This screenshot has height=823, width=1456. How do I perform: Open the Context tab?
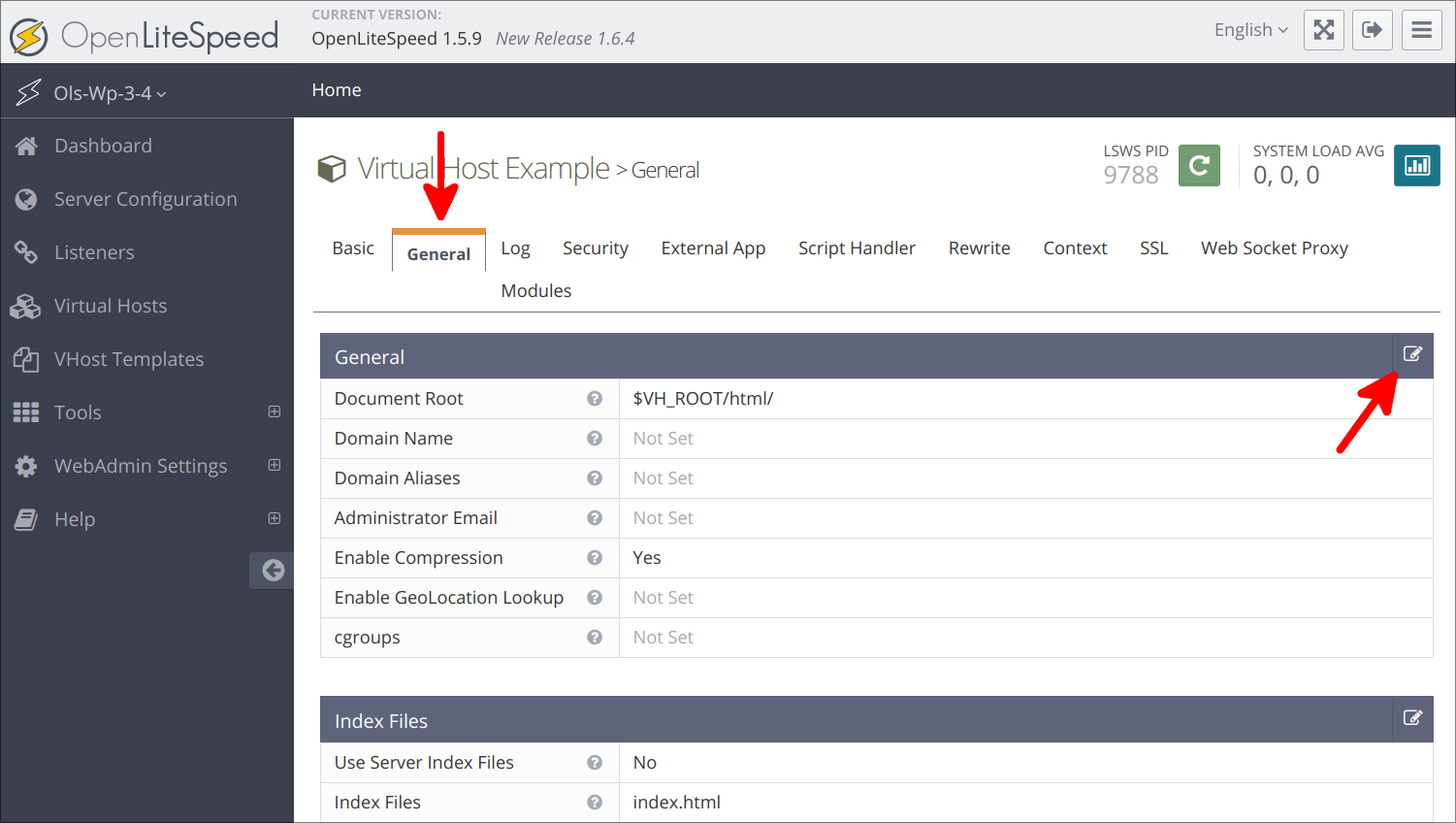click(1075, 248)
